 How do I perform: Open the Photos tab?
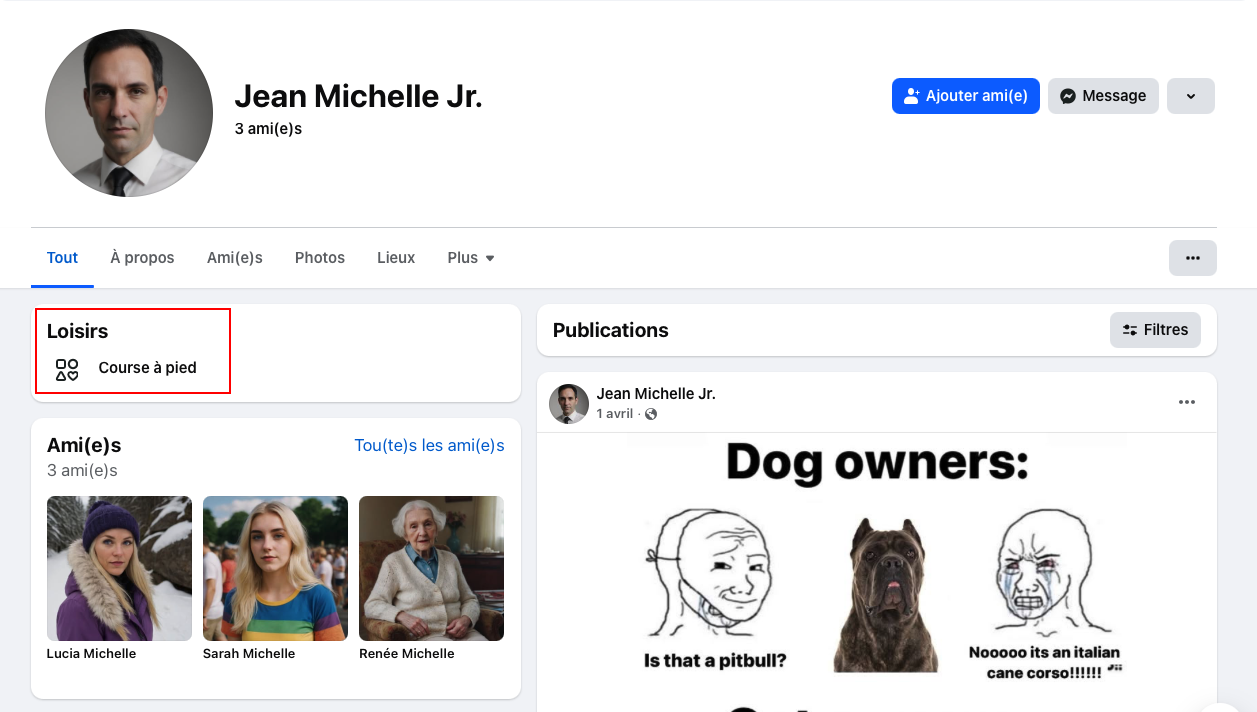click(320, 258)
